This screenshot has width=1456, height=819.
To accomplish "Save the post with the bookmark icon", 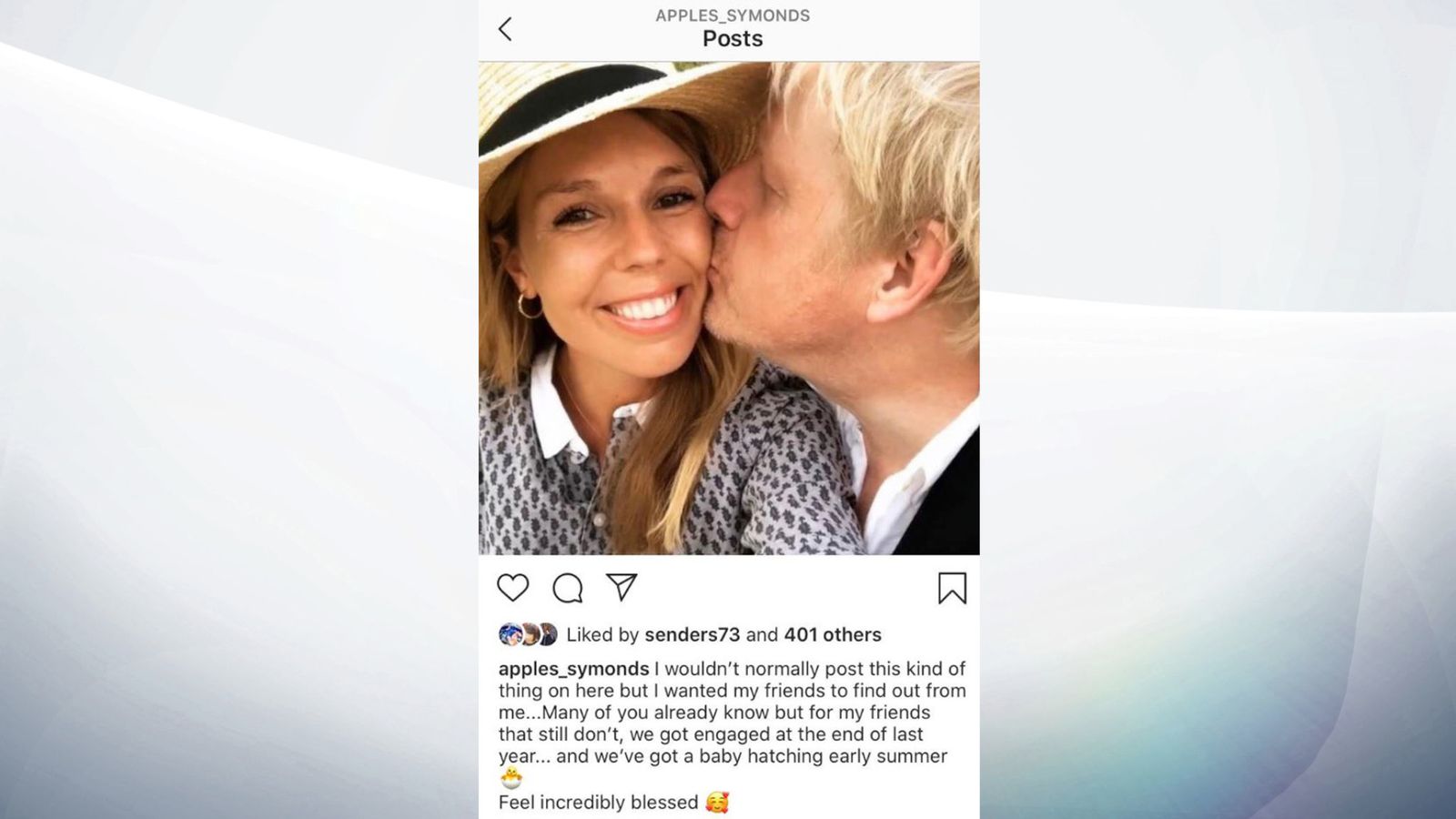I will [952, 588].
